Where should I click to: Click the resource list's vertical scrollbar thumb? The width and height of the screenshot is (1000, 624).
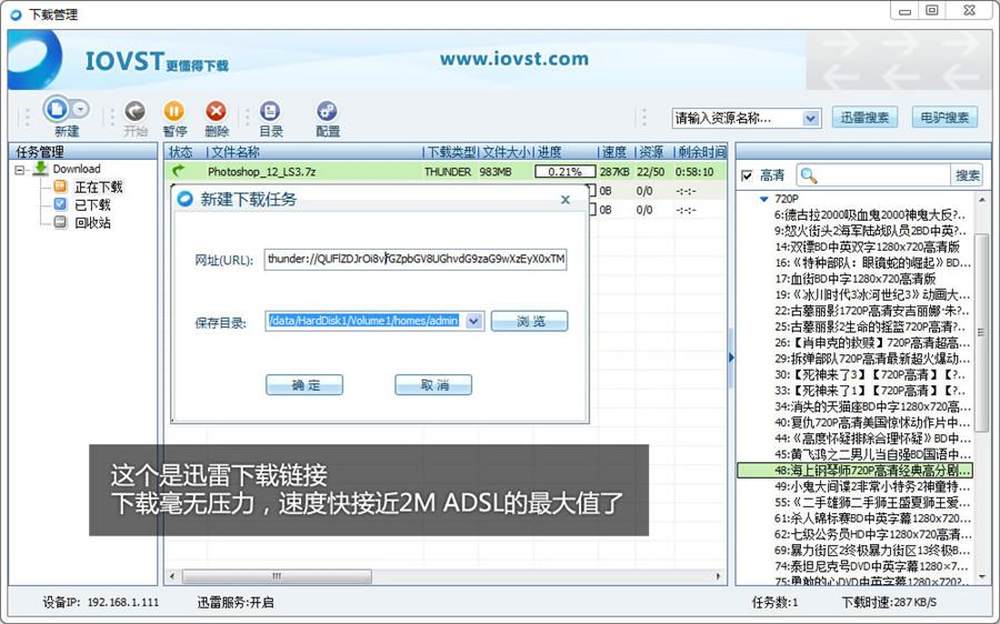click(x=982, y=332)
